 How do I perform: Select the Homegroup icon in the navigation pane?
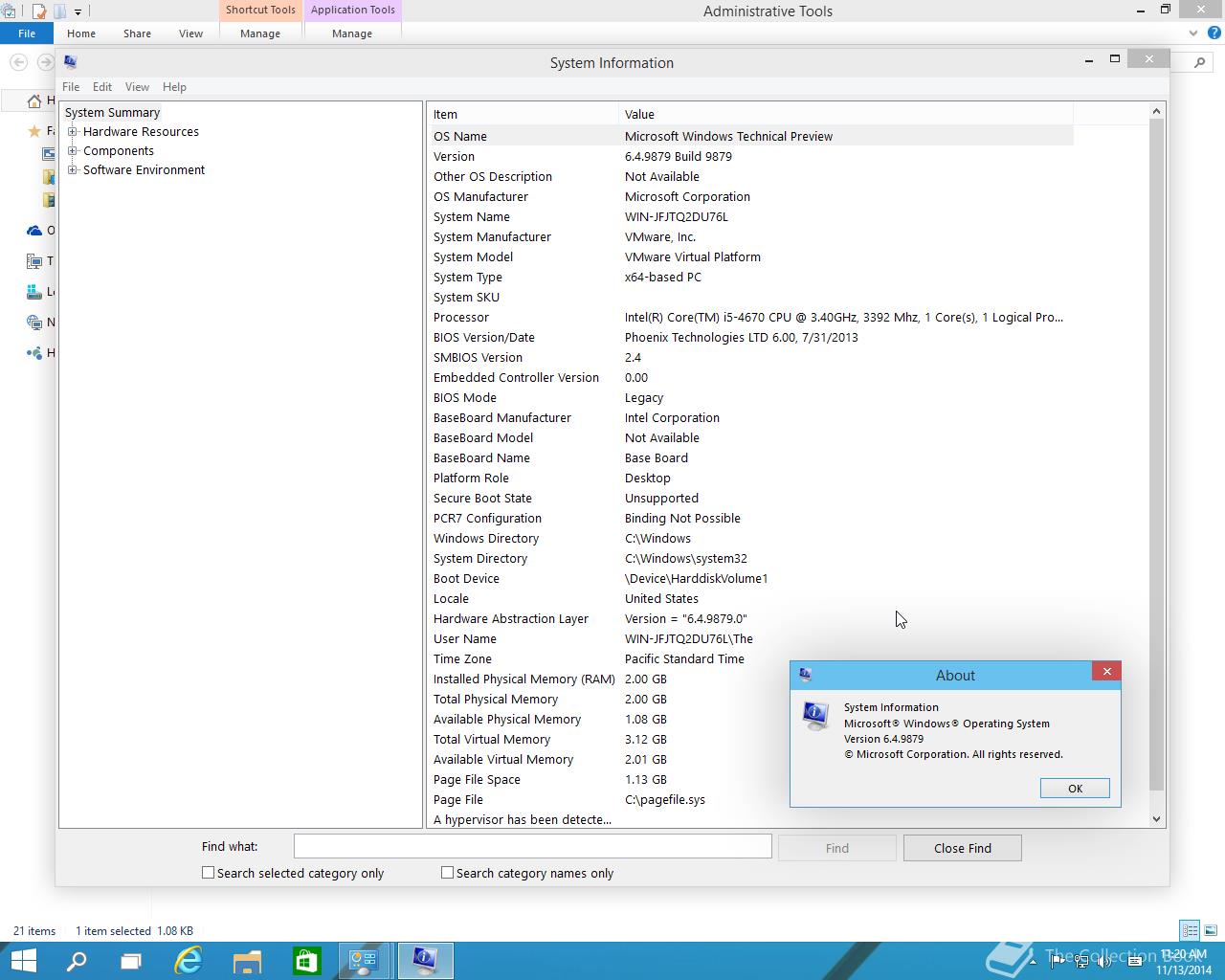pyautogui.click(x=35, y=353)
